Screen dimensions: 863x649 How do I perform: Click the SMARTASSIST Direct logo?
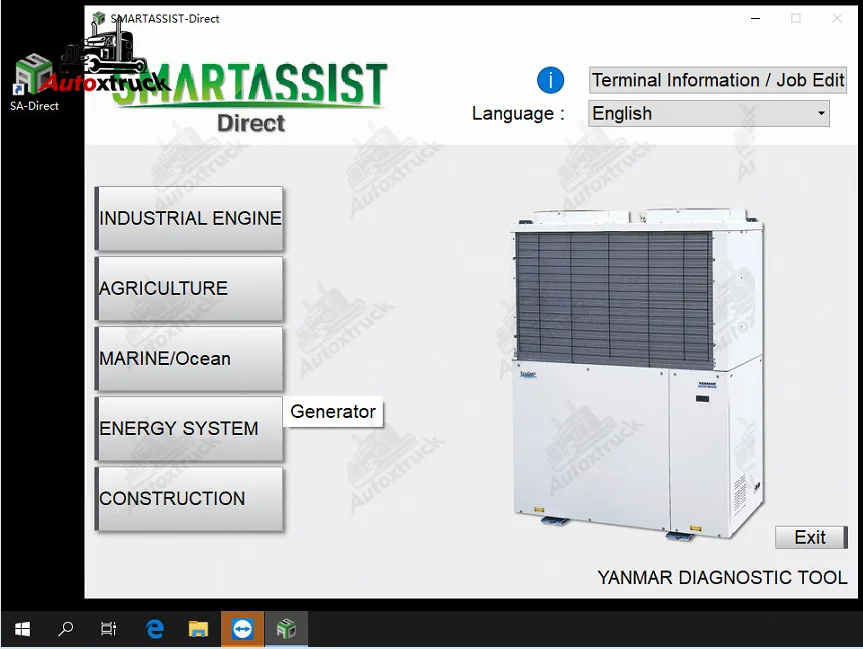pyautogui.click(x=250, y=96)
